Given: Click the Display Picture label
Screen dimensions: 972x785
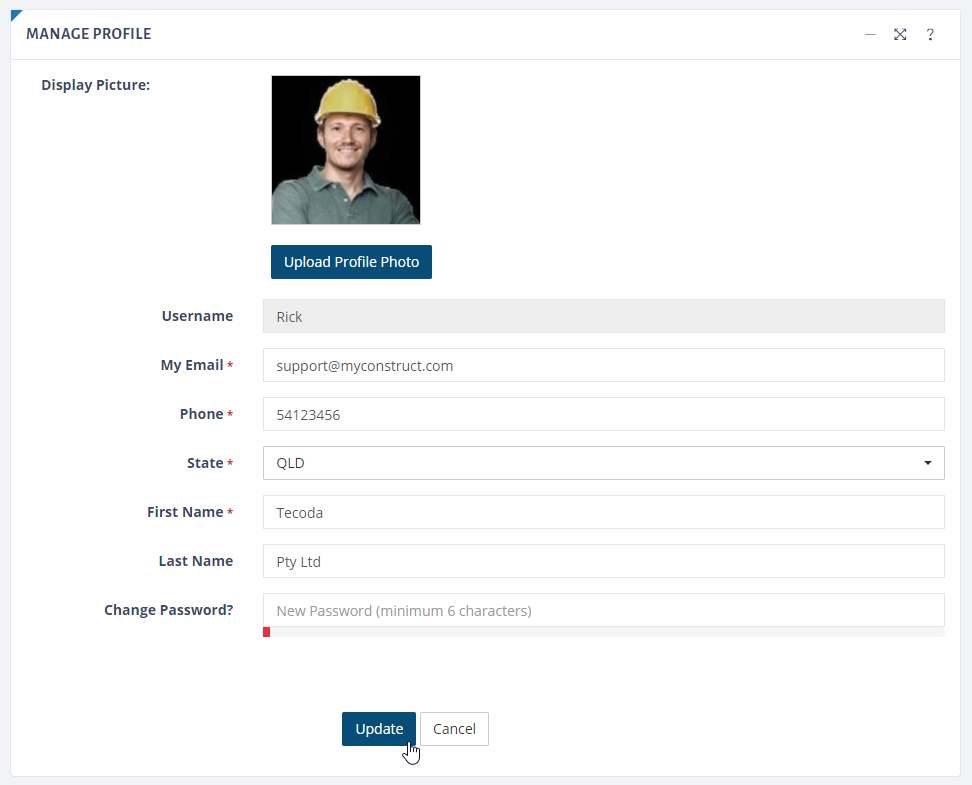Looking at the screenshot, I should [95, 85].
